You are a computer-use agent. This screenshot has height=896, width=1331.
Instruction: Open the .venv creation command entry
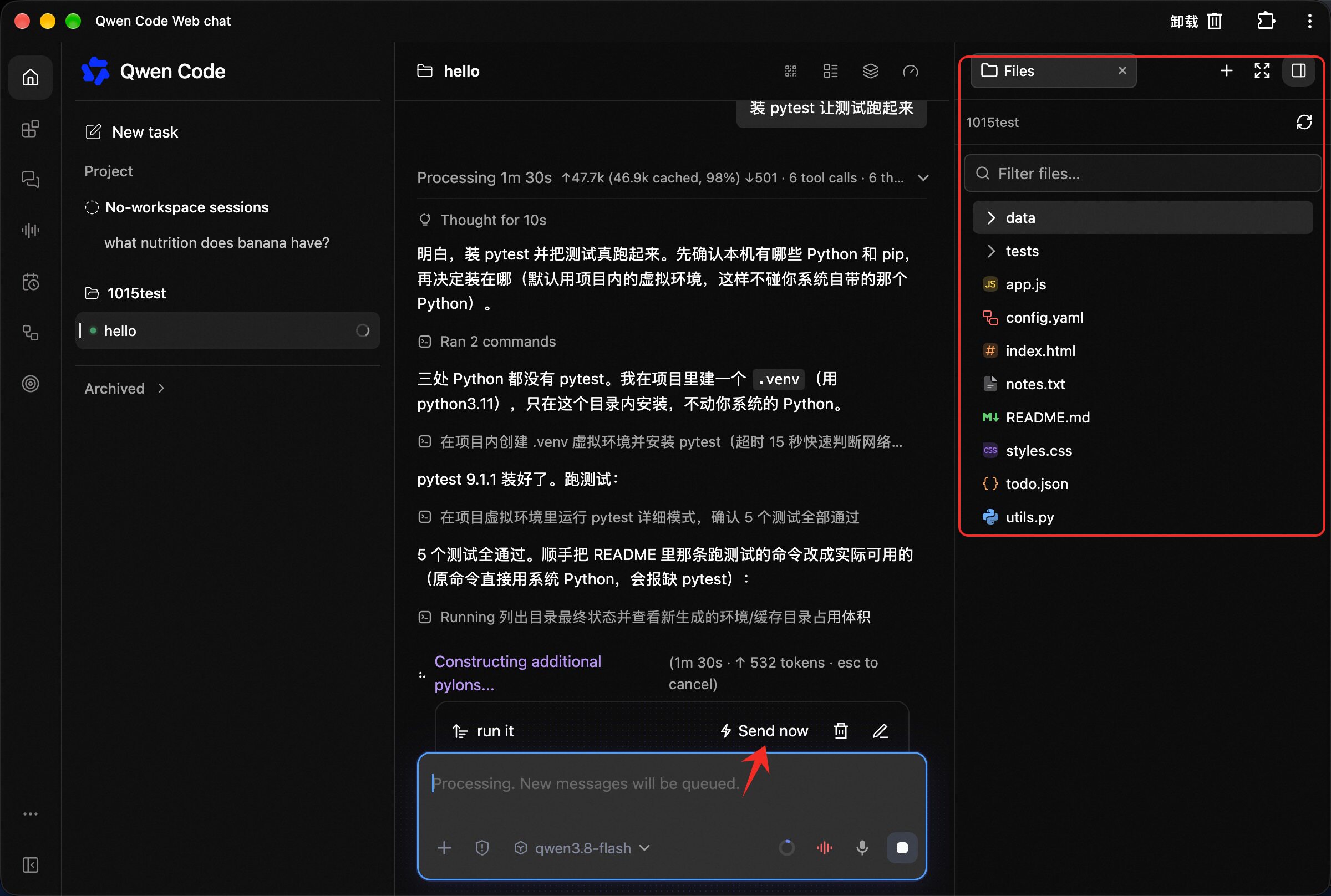click(660, 442)
